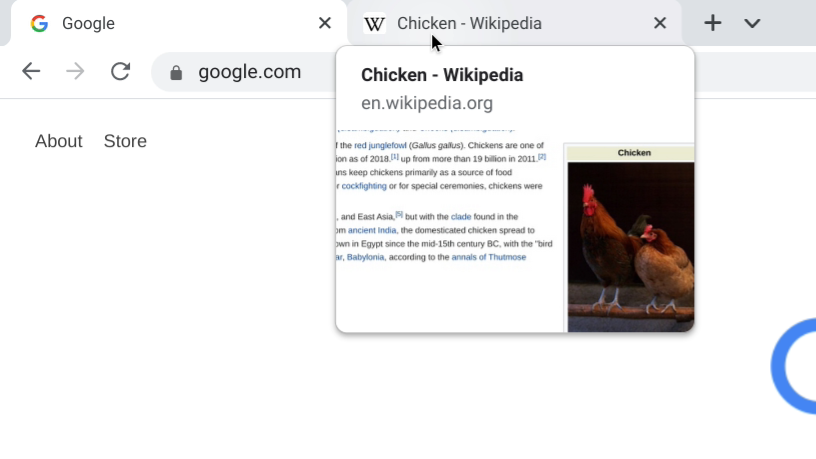Open the Store link

pyautogui.click(x=125, y=141)
